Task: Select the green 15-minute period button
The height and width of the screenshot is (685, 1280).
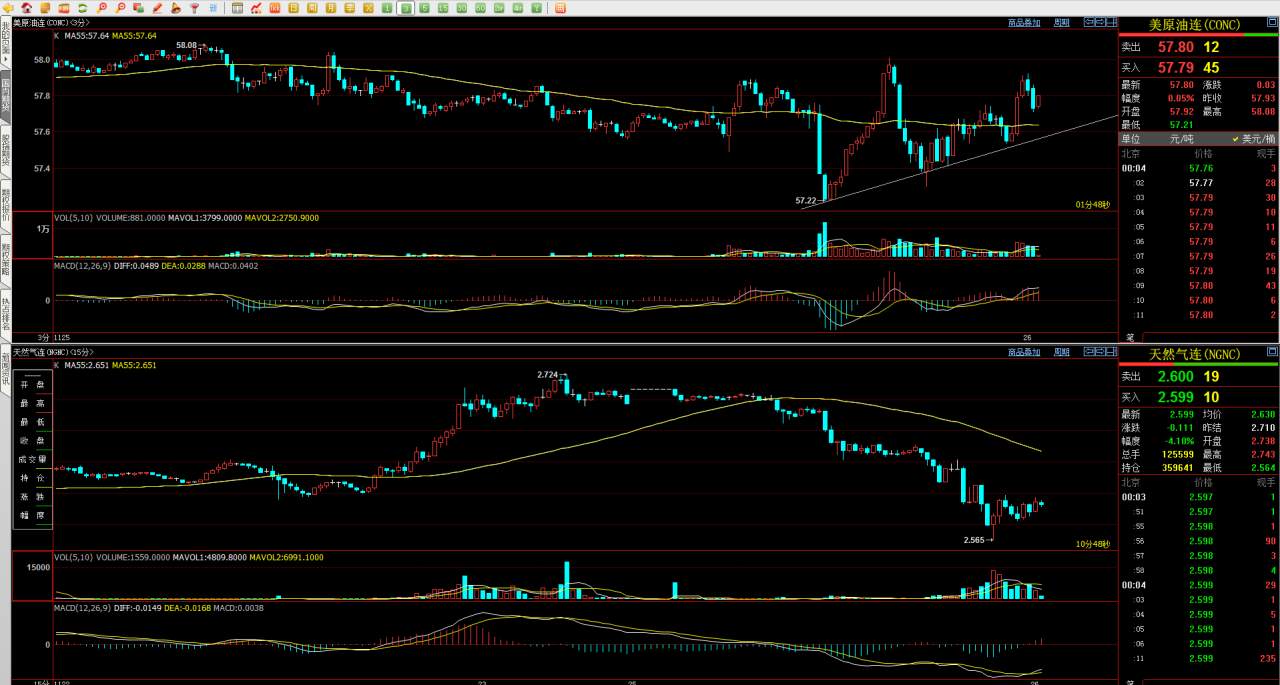Action: [443, 8]
